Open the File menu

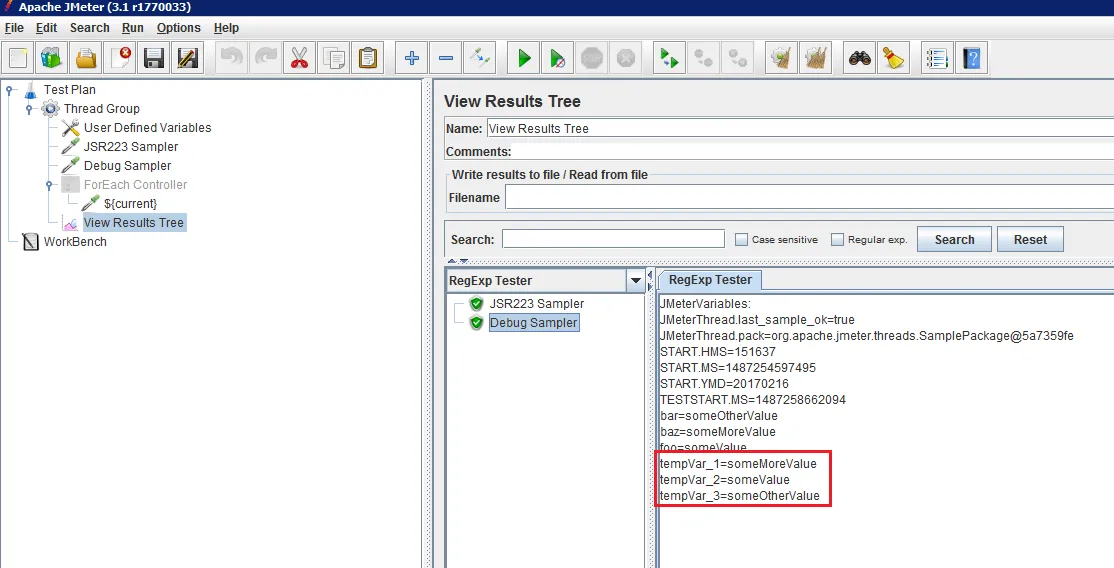click(14, 28)
